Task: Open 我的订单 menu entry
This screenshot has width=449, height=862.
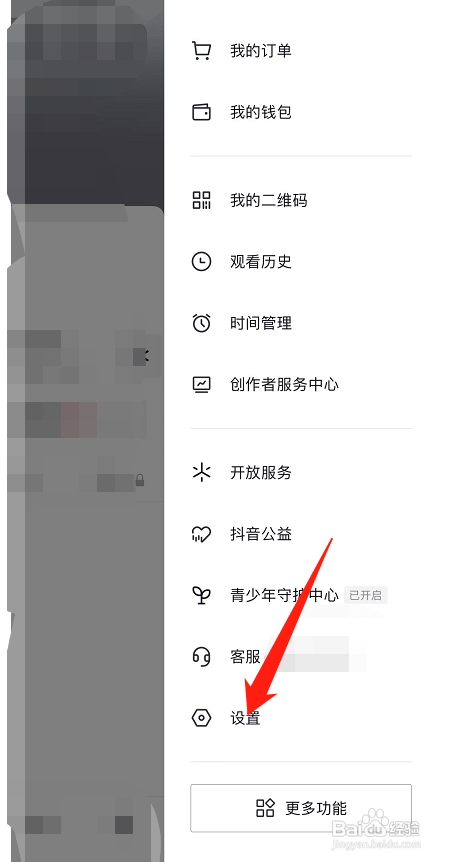Action: 301,51
